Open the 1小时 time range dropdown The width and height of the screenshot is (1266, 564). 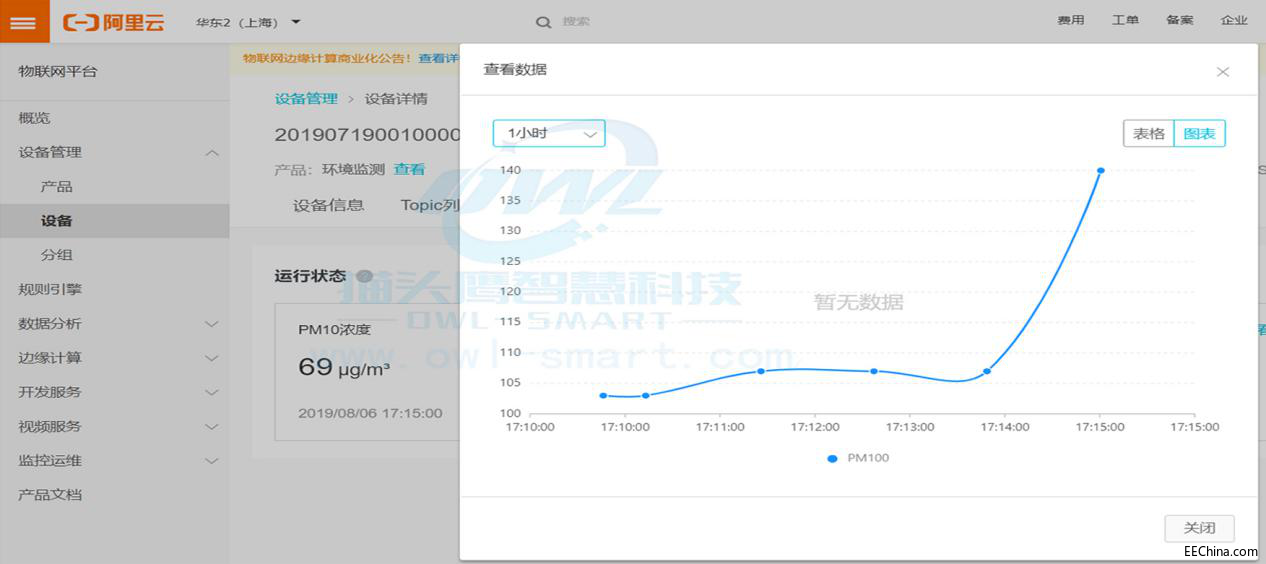click(549, 133)
